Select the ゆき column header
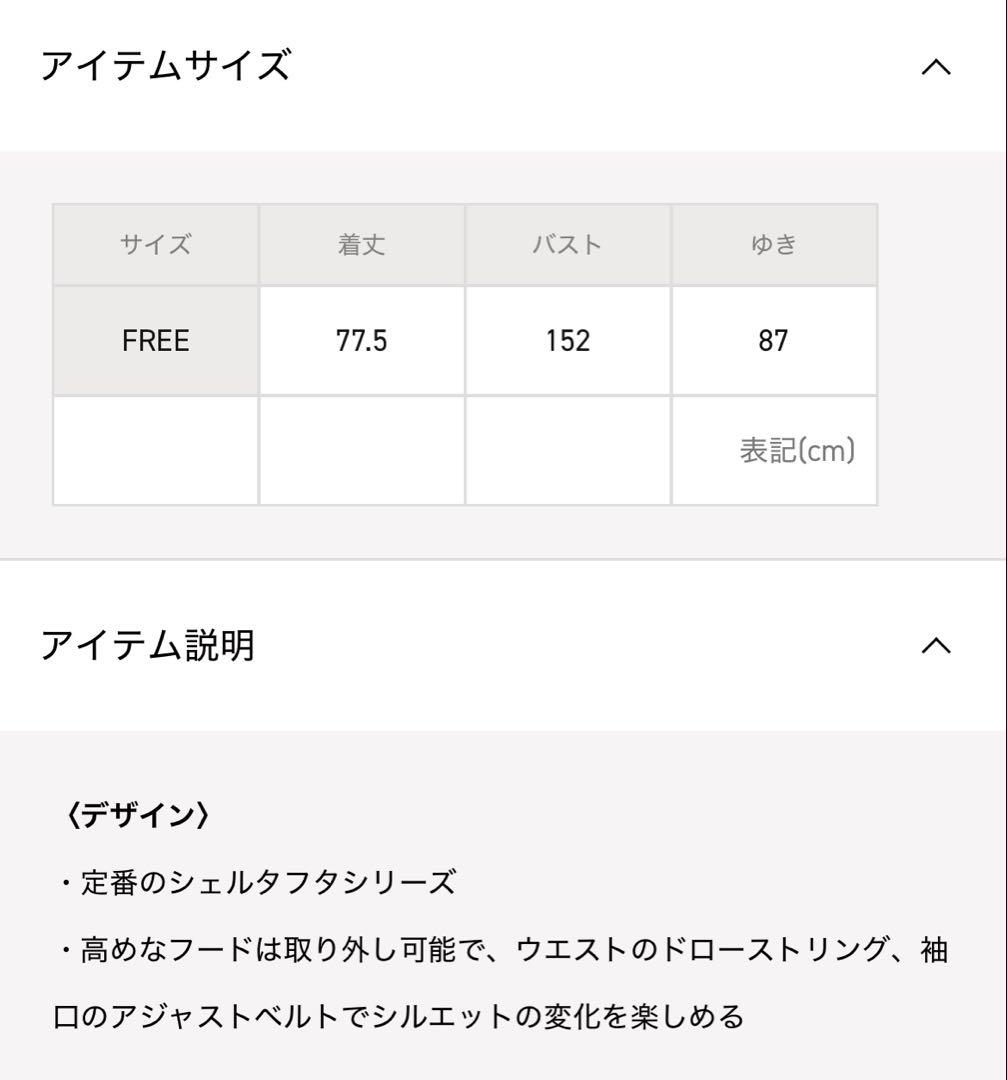This screenshot has width=1007, height=1080. (773, 245)
